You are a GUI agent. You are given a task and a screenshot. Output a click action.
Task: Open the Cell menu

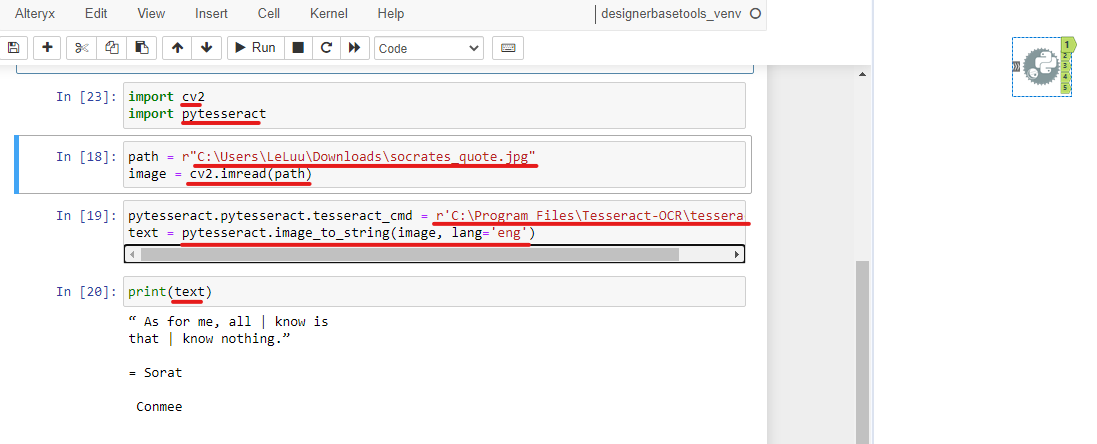coord(269,13)
